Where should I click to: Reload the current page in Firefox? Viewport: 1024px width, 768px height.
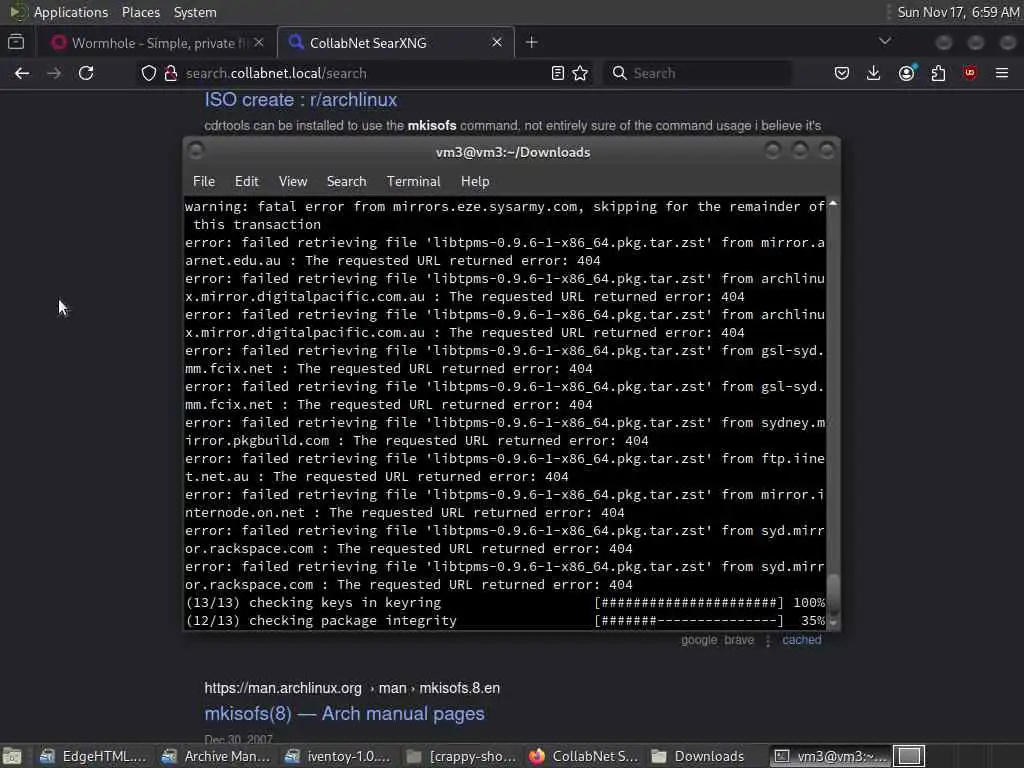(86, 73)
